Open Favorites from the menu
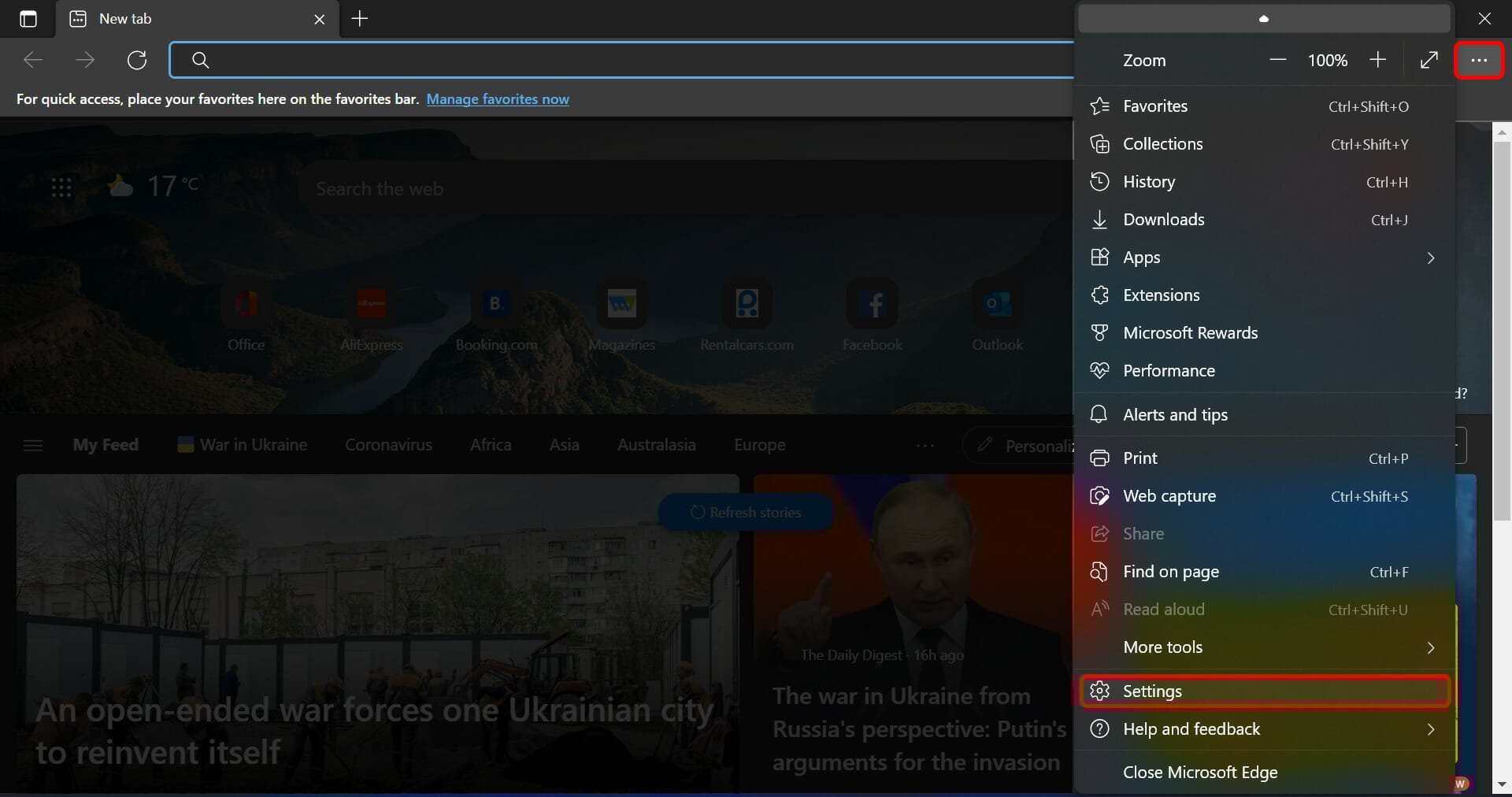The width and height of the screenshot is (1512, 797). point(1264,106)
